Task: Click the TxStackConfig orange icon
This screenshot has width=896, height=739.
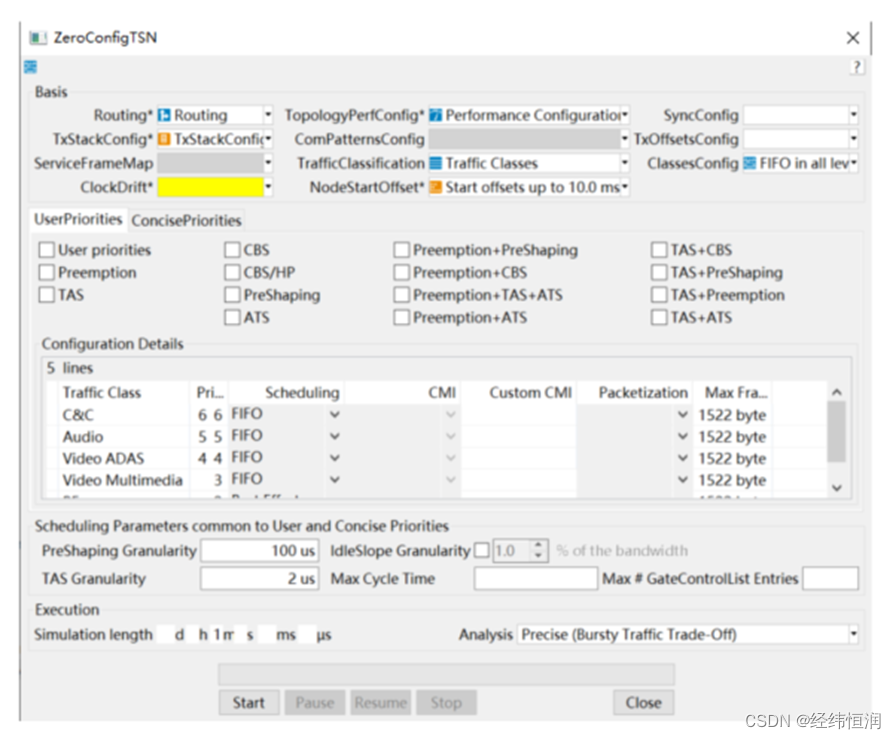Action: pyautogui.click(x=165, y=139)
